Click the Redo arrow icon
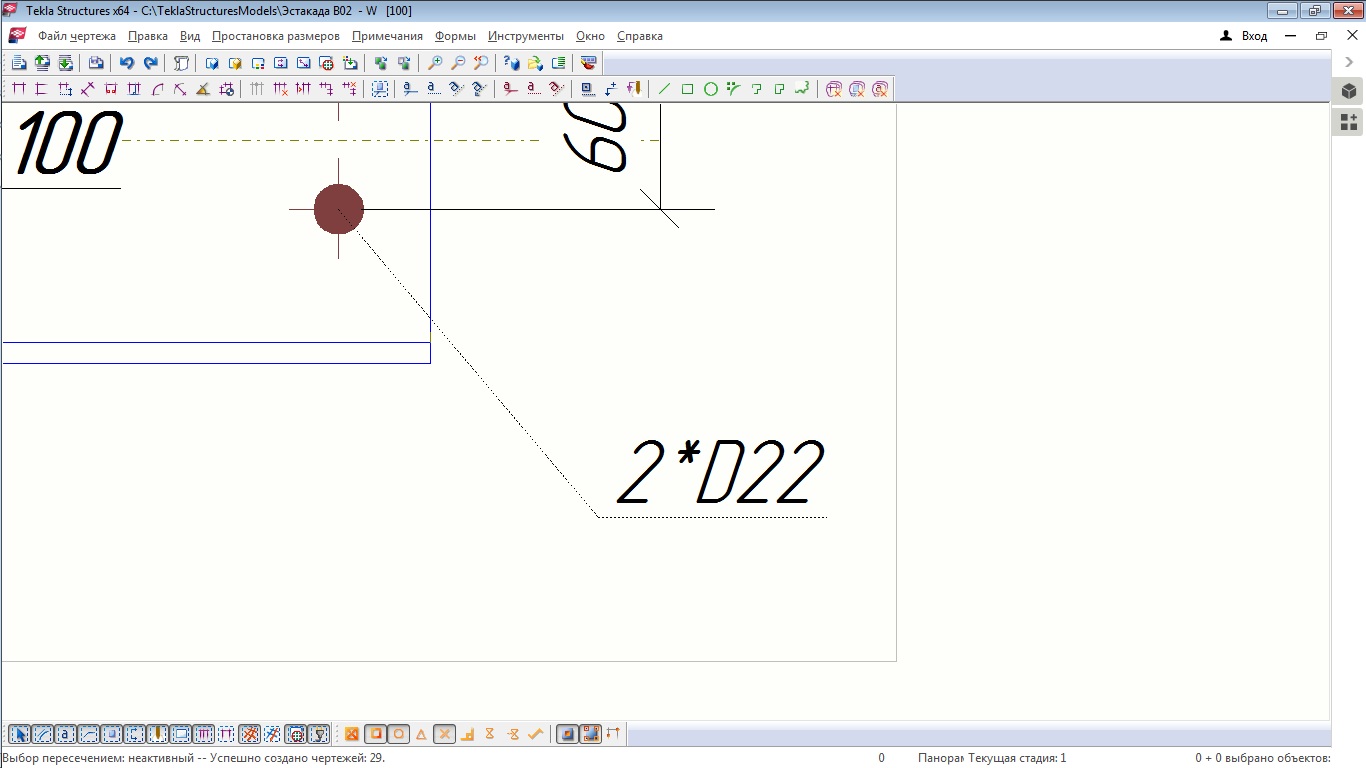The image size is (1366, 768). pyautogui.click(x=151, y=63)
